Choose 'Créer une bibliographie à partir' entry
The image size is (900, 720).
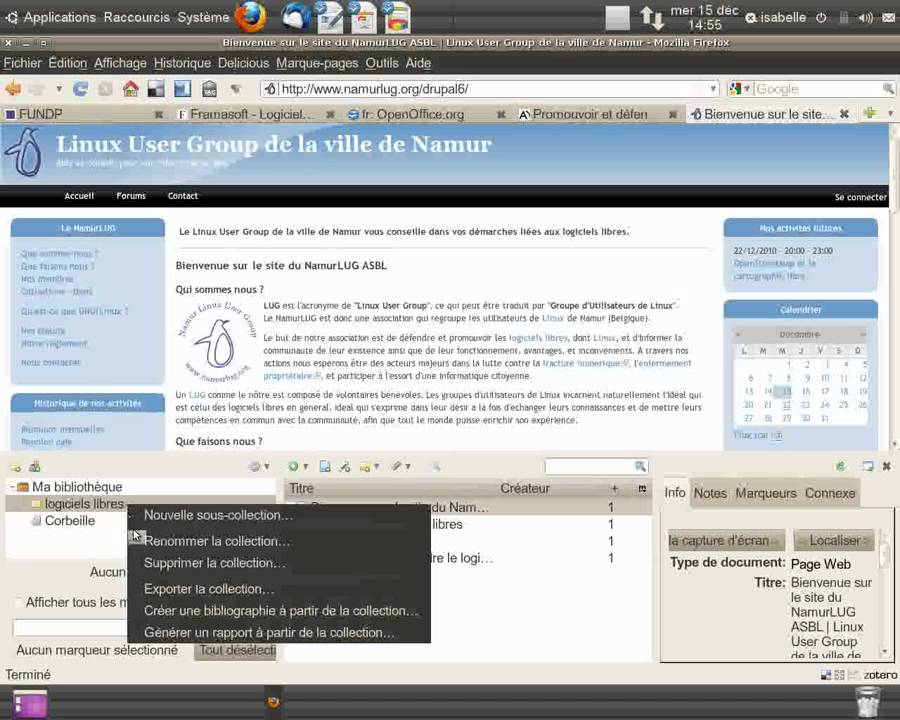[x=281, y=610]
